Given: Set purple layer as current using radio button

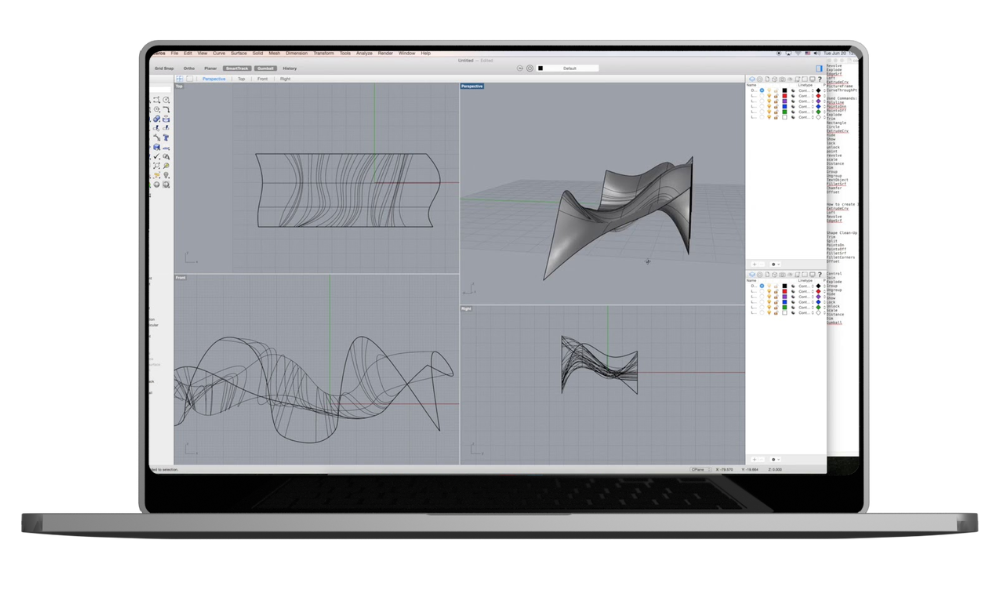Looking at the screenshot, I should (x=761, y=101).
